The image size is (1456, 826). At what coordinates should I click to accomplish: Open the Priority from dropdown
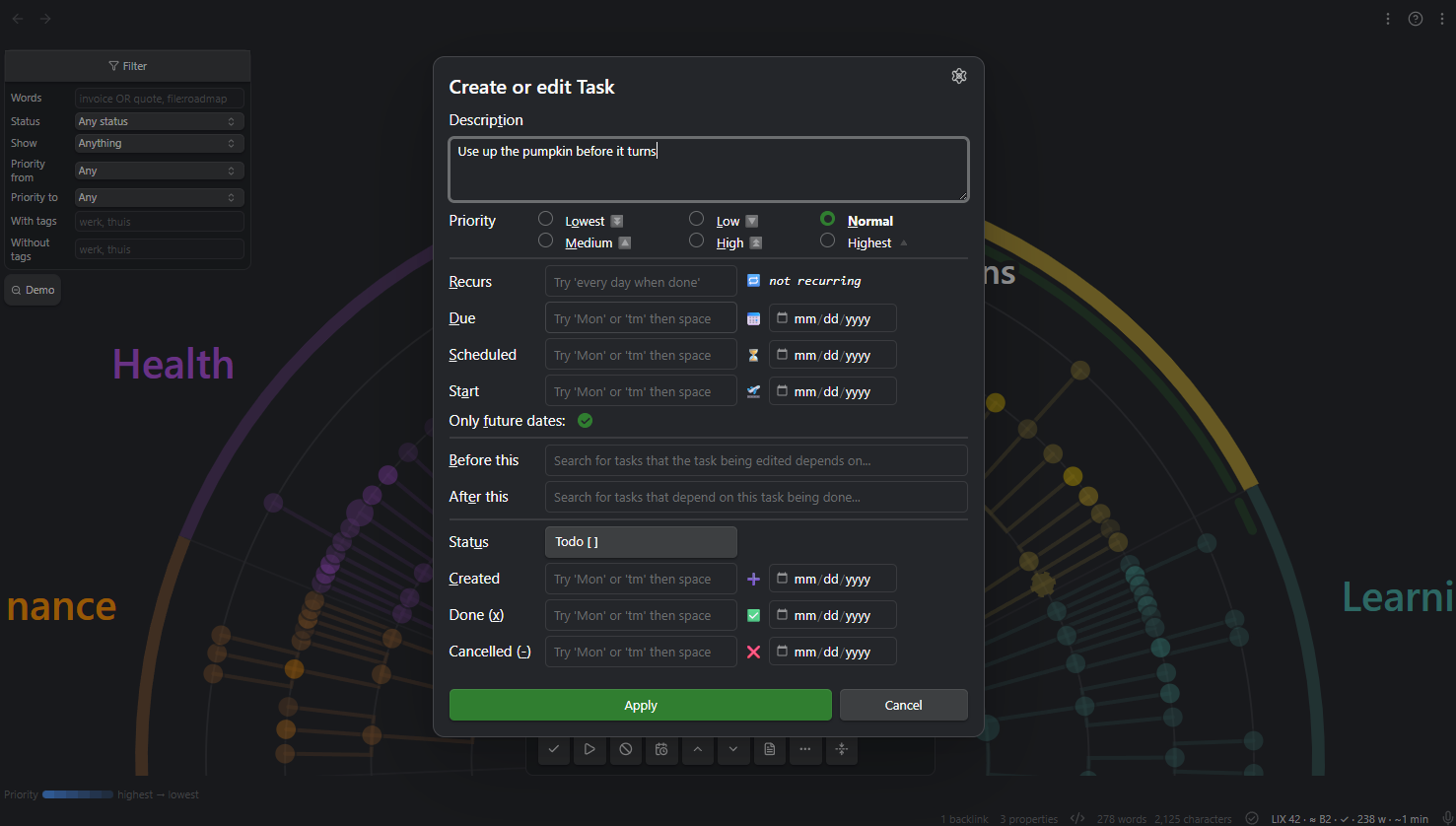[159, 171]
